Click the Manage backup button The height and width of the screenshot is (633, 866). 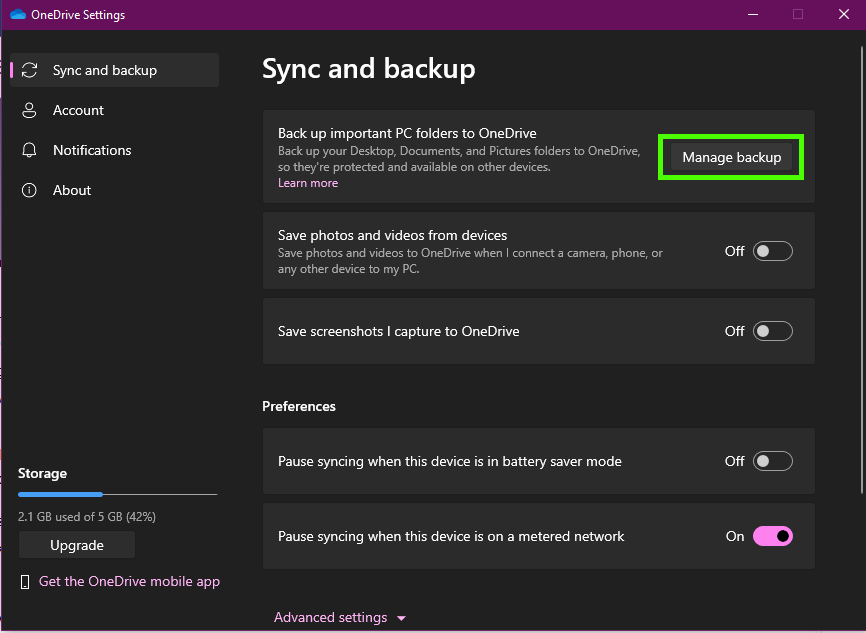(x=731, y=158)
